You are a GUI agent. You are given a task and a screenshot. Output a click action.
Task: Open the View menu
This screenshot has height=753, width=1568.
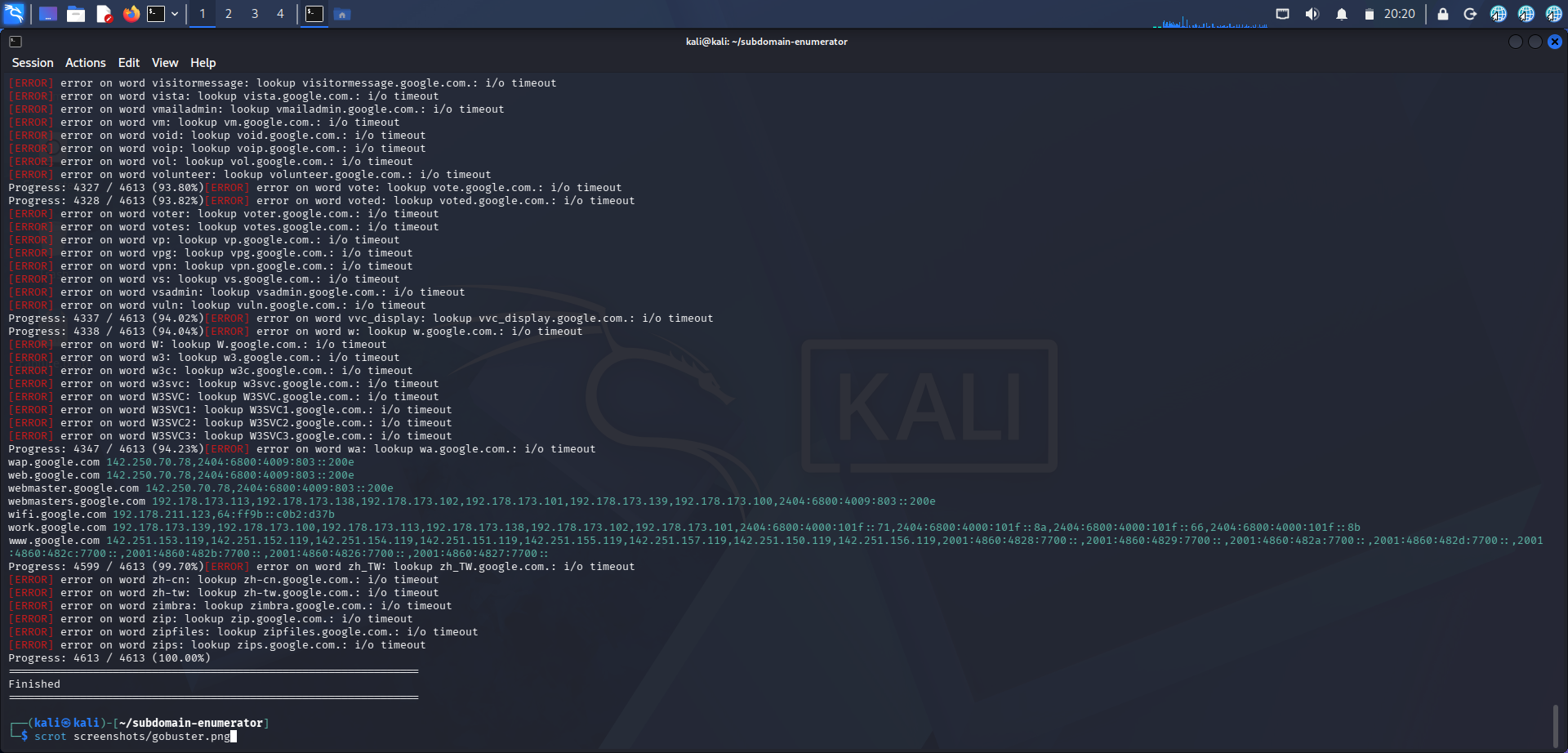[165, 63]
